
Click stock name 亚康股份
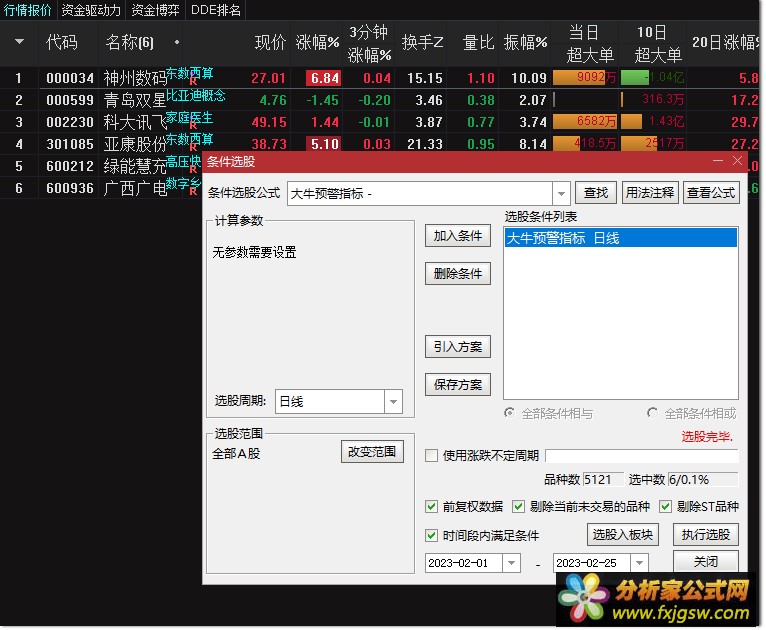(135, 145)
